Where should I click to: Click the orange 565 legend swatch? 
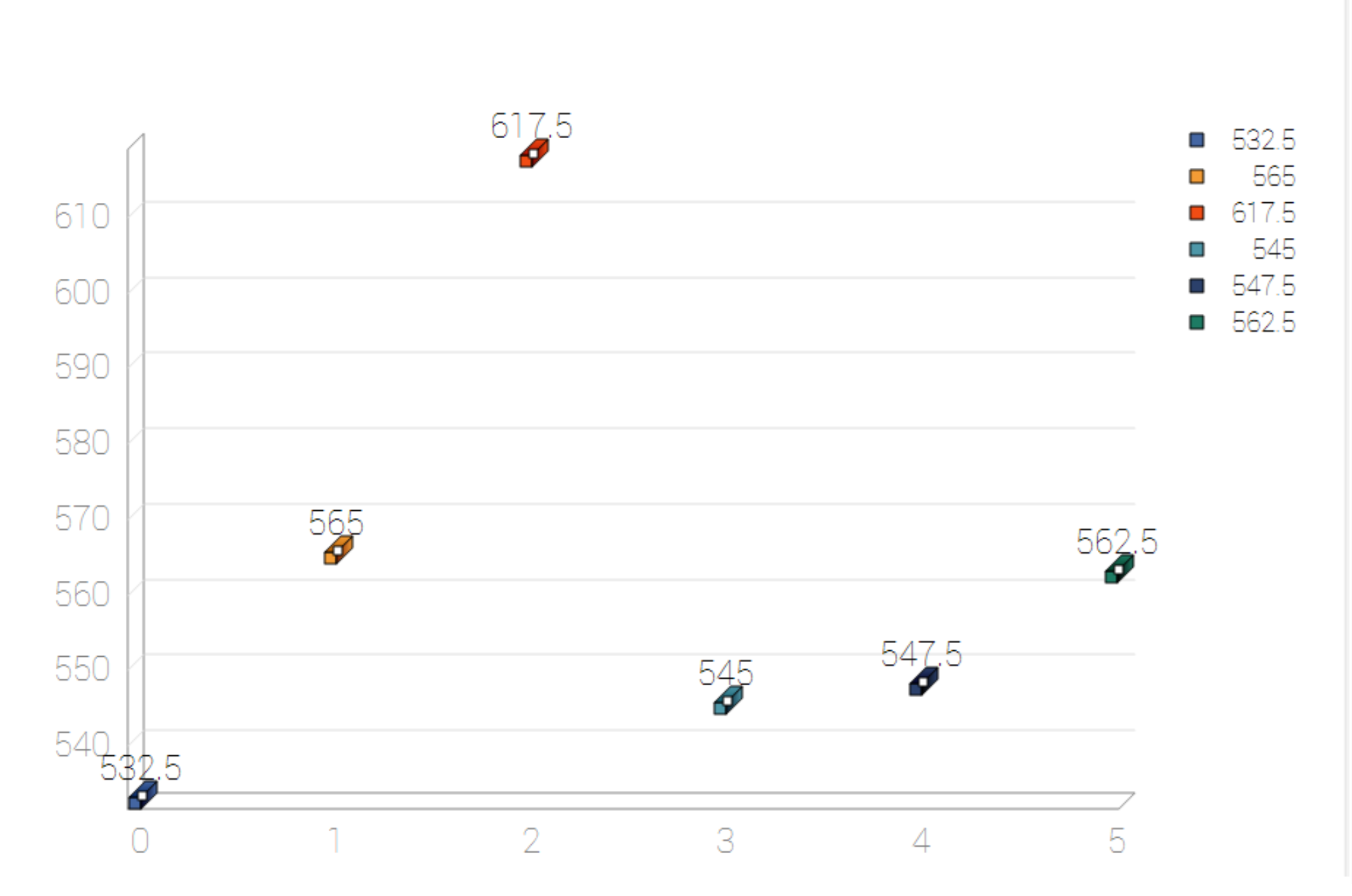click(1196, 176)
